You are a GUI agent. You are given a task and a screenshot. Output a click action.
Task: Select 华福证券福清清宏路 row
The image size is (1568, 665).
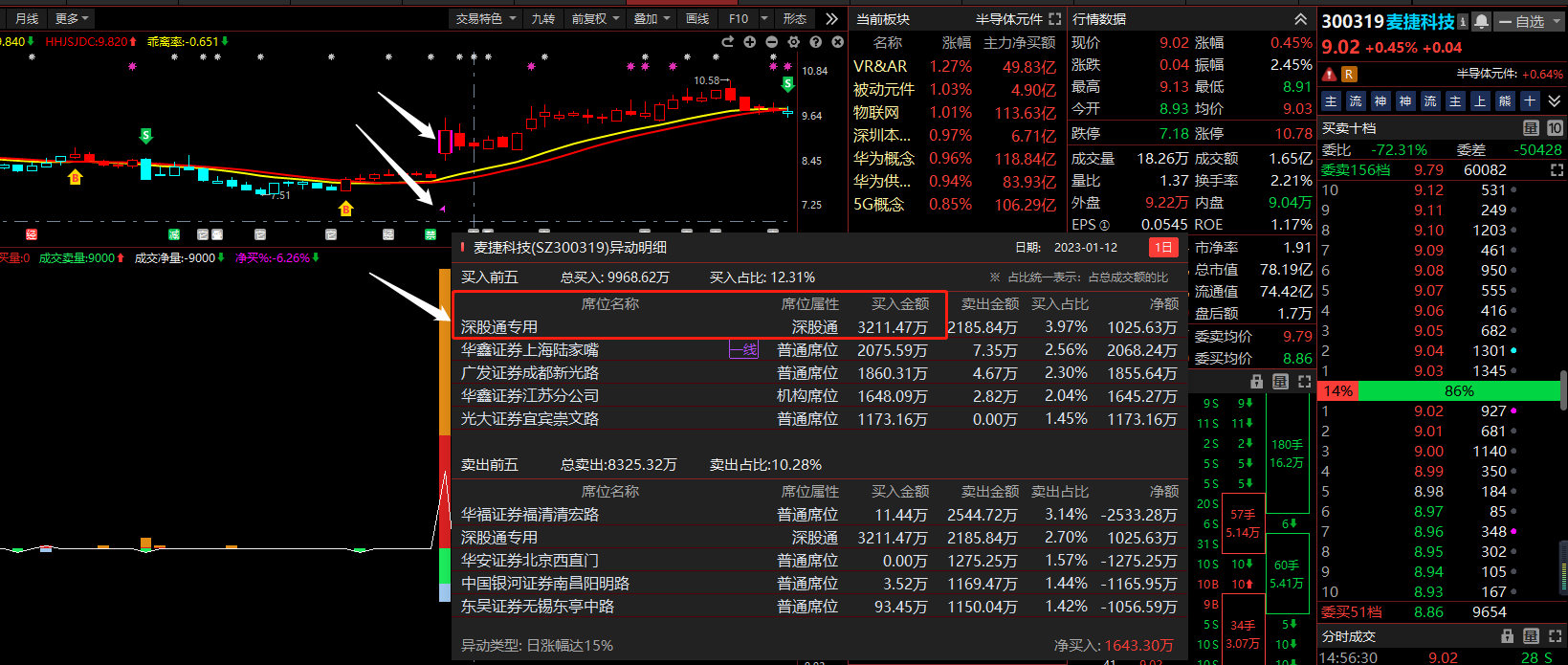(x=819, y=515)
